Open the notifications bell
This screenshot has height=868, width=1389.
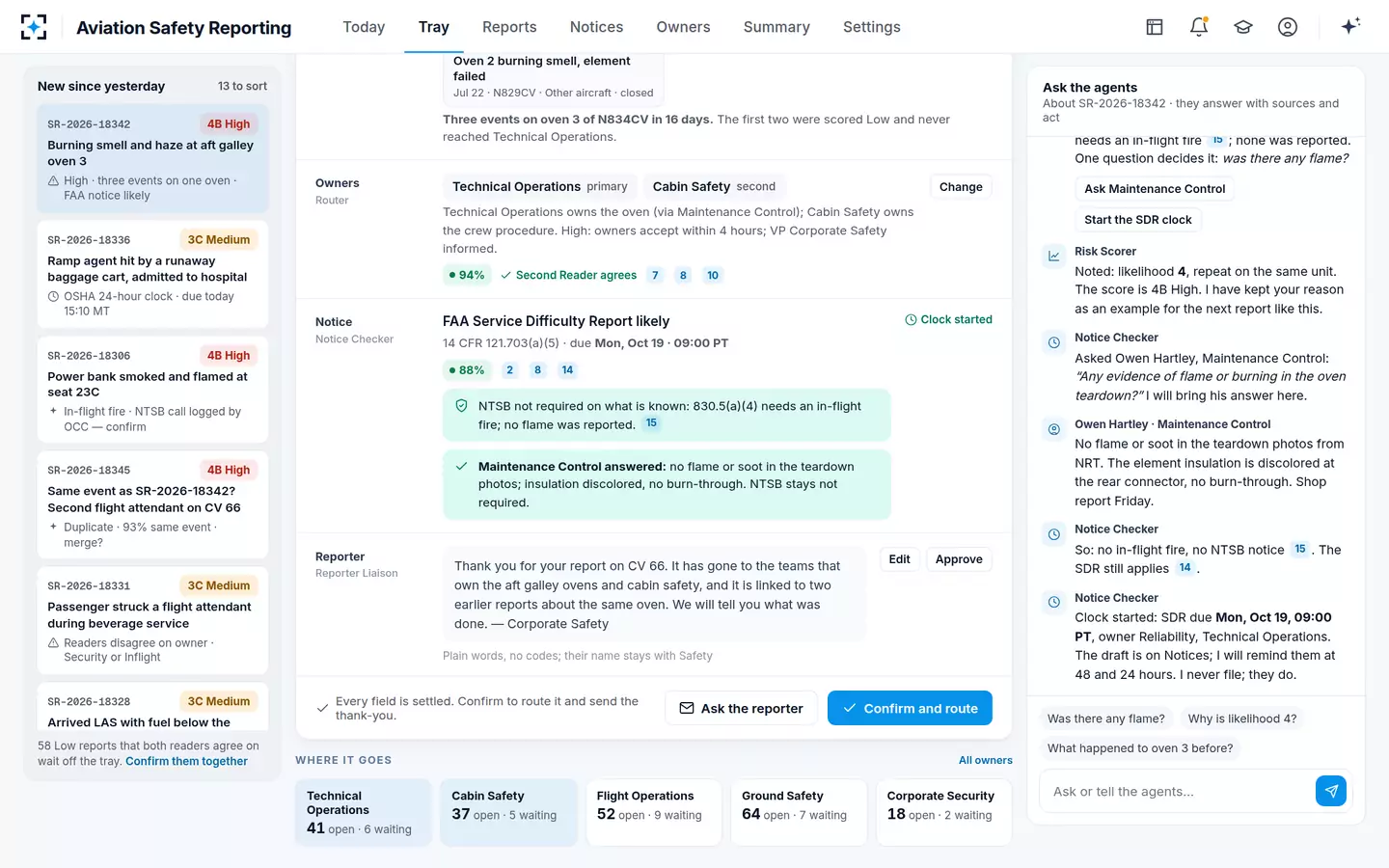1199,27
